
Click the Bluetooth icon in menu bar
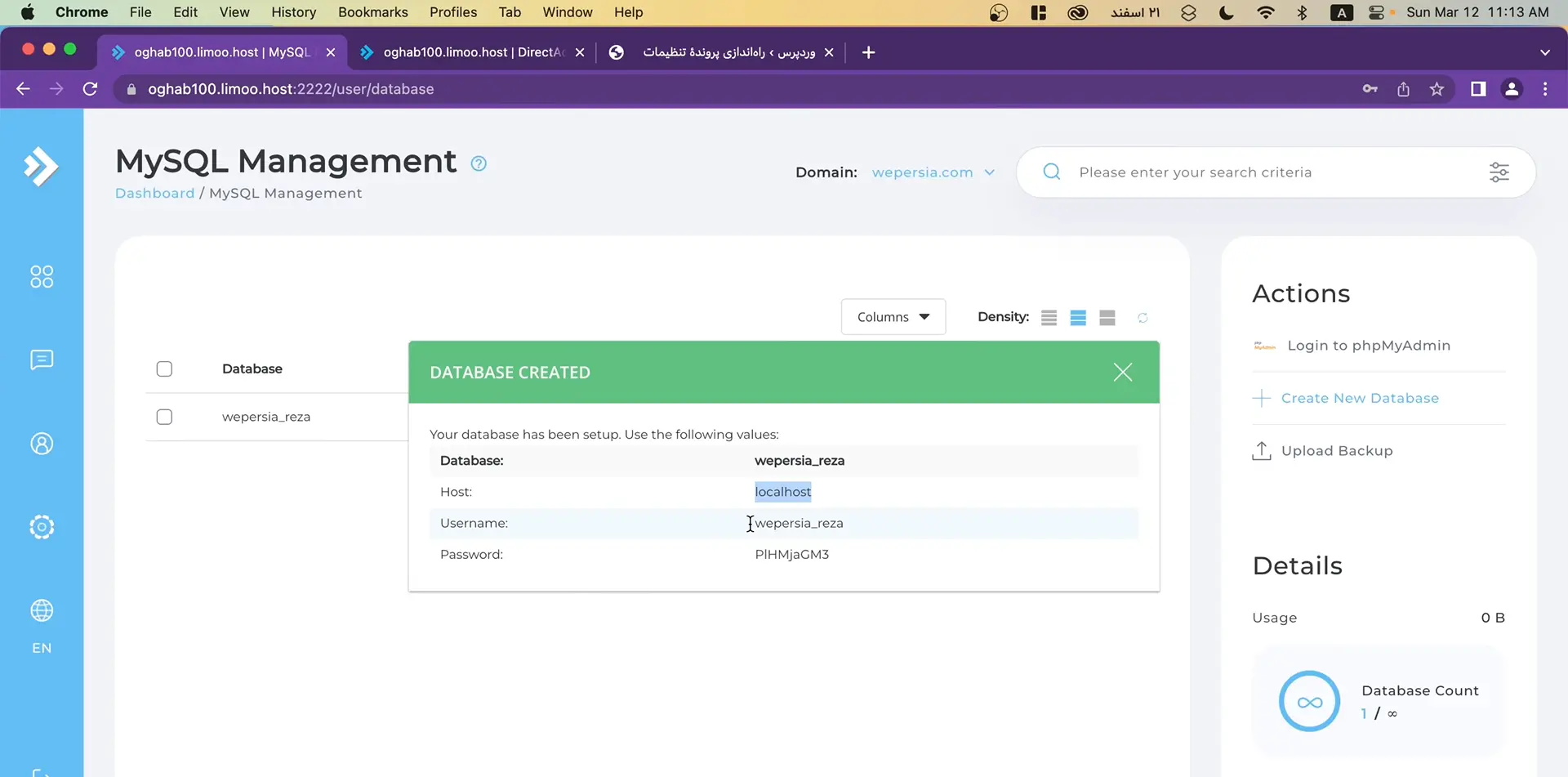tap(1303, 12)
